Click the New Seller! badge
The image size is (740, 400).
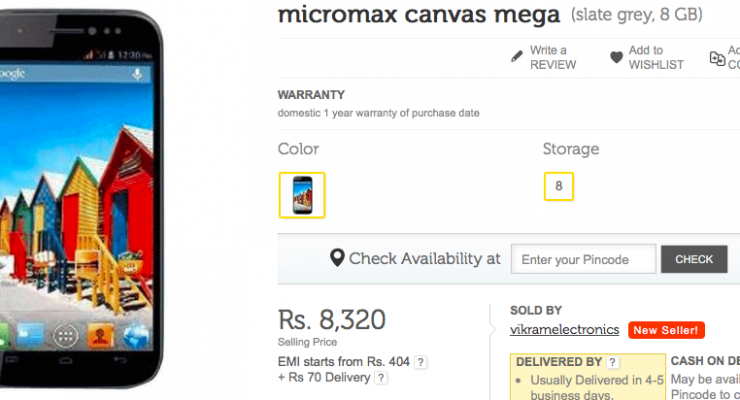[667, 330]
